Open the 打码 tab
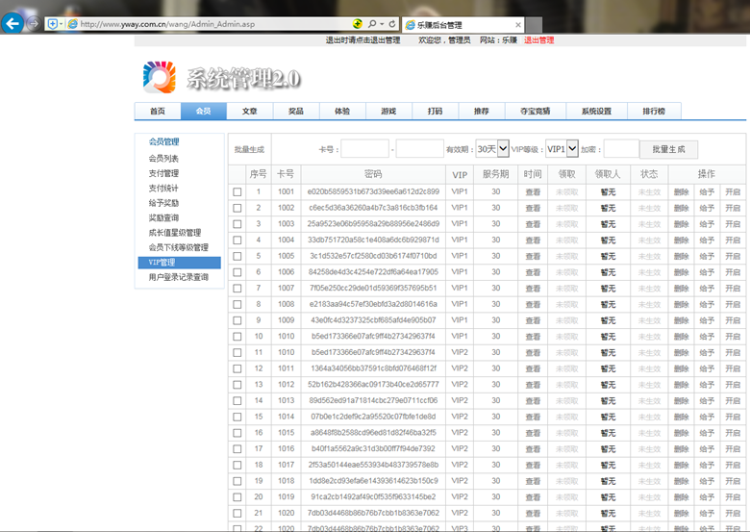The height and width of the screenshot is (532, 750). pyautogui.click(x=435, y=111)
